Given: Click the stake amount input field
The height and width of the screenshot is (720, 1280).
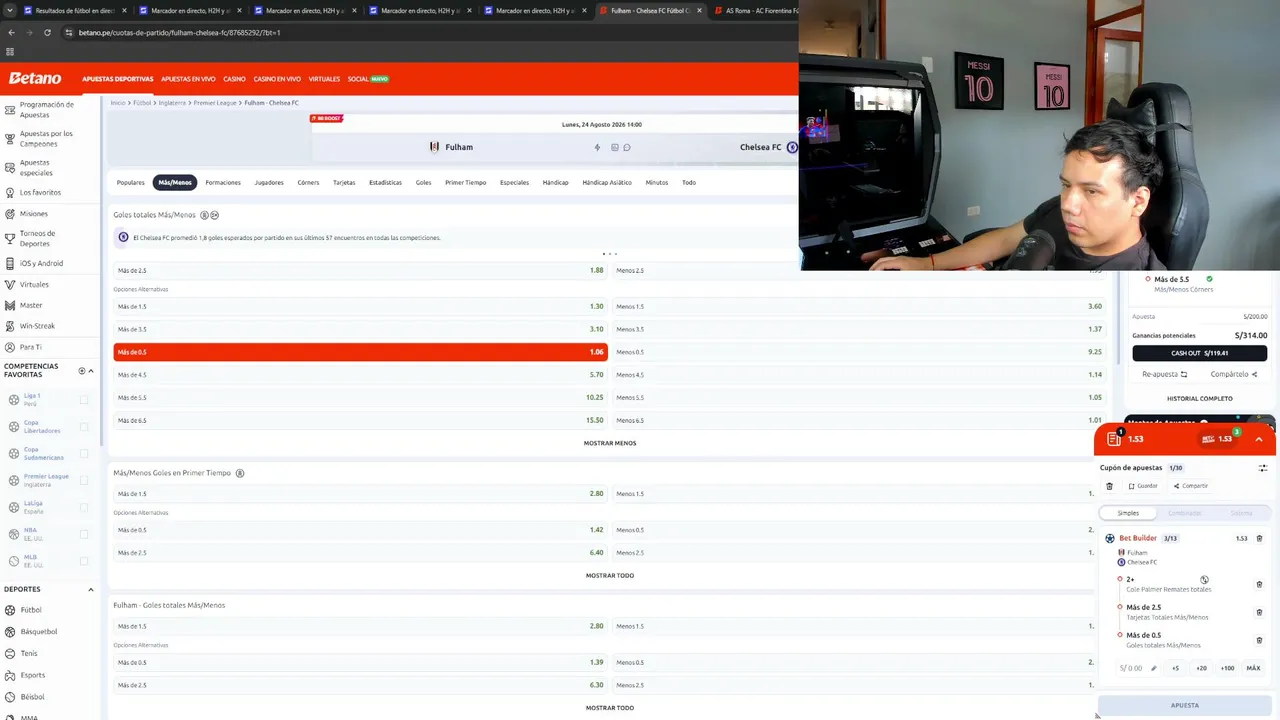Looking at the screenshot, I should point(1131,668).
